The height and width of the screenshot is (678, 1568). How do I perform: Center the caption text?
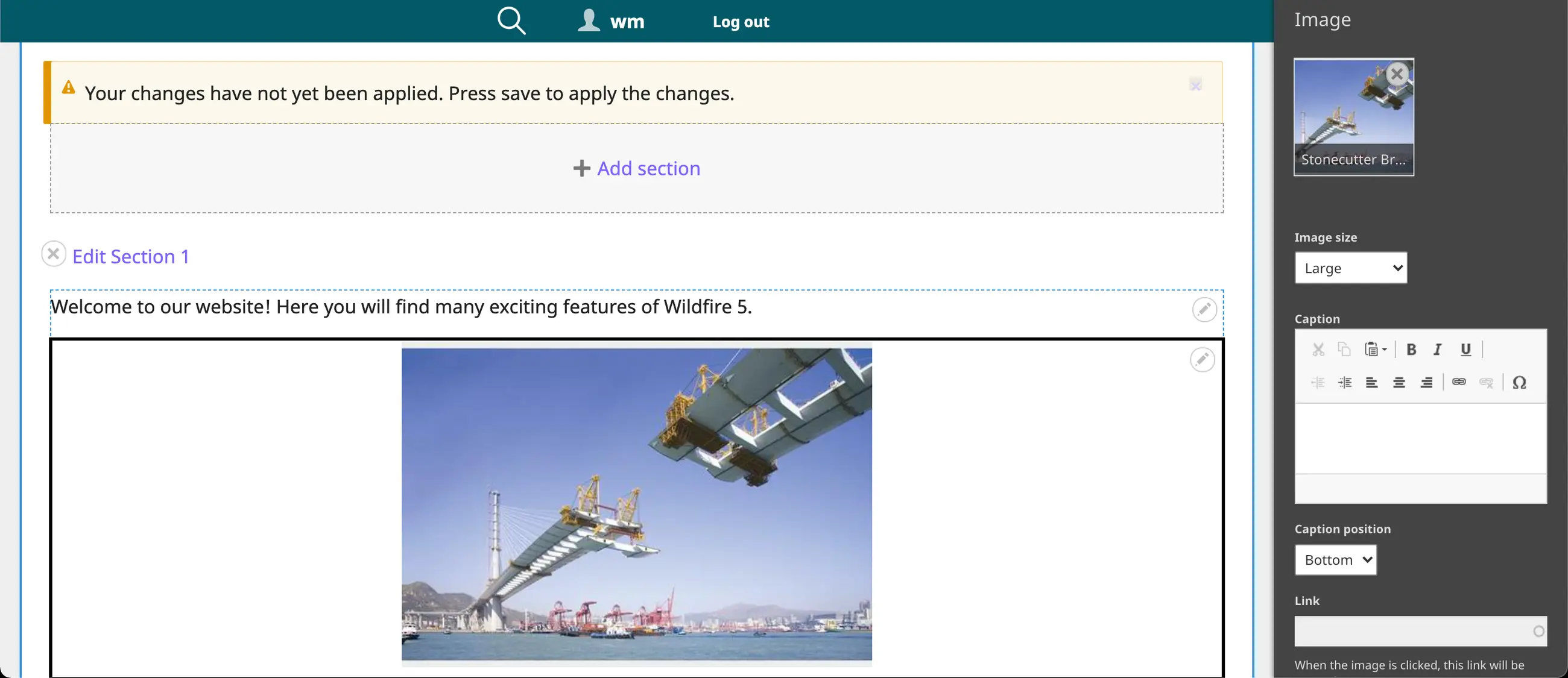1399,383
